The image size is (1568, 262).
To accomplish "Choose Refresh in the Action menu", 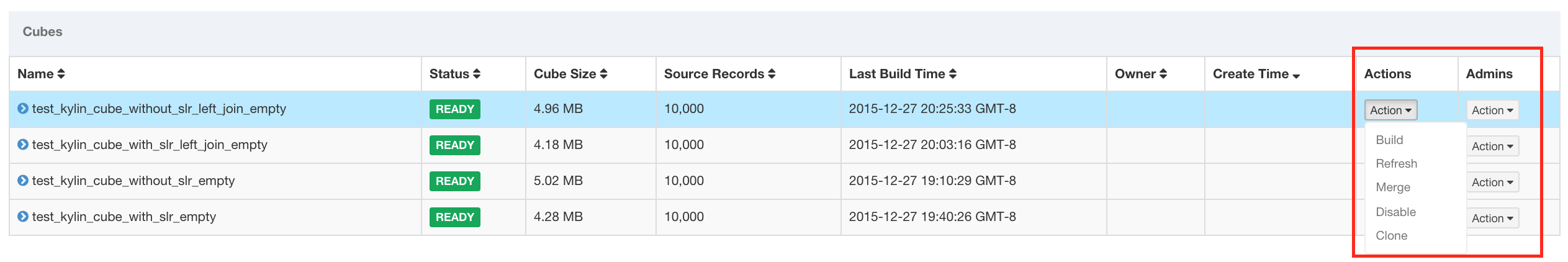I will click(1396, 164).
